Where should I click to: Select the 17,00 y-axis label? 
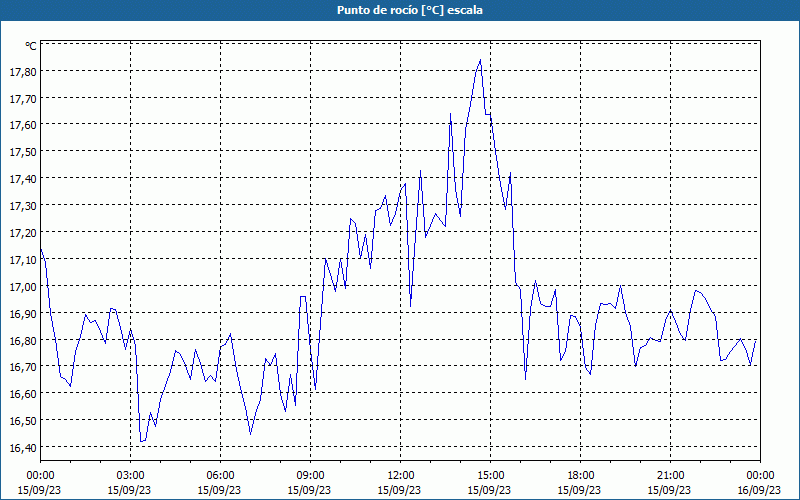click(23, 286)
